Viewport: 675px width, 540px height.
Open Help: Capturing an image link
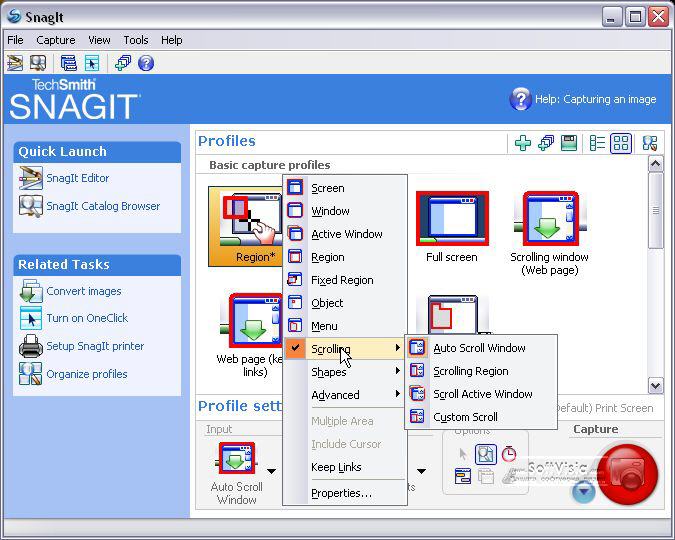(x=596, y=99)
